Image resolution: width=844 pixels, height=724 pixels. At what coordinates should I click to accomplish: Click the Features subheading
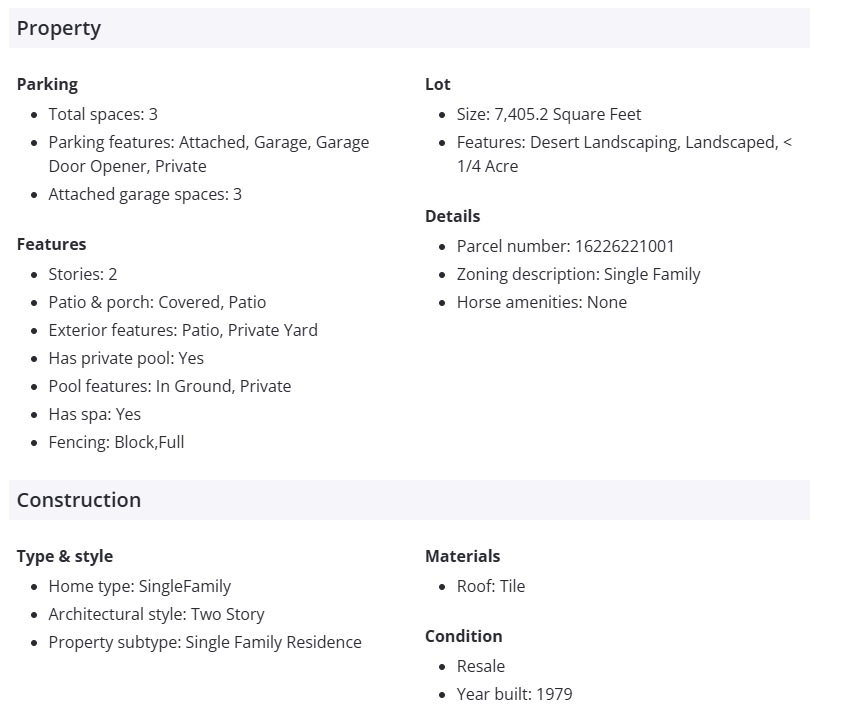click(x=51, y=244)
